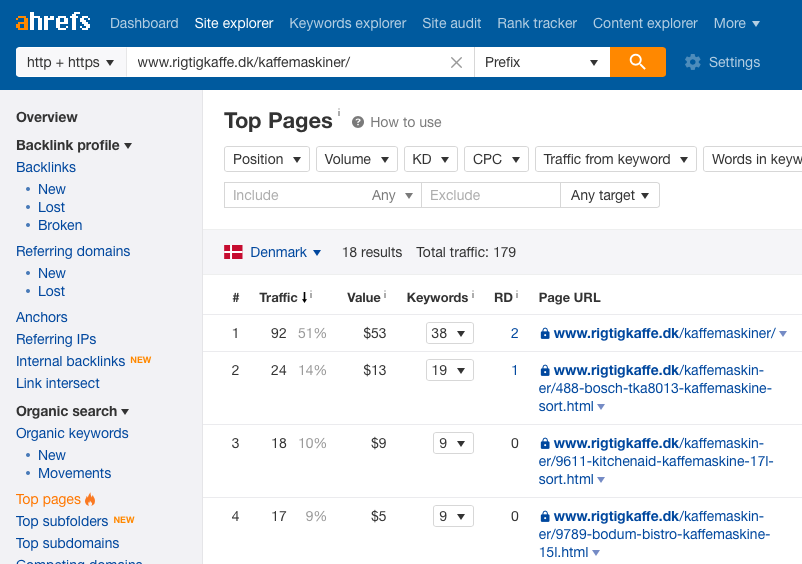The width and height of the screenshot is (802, 564).
Task: Click the How to use question mark icon
Action: coord(358,122)
